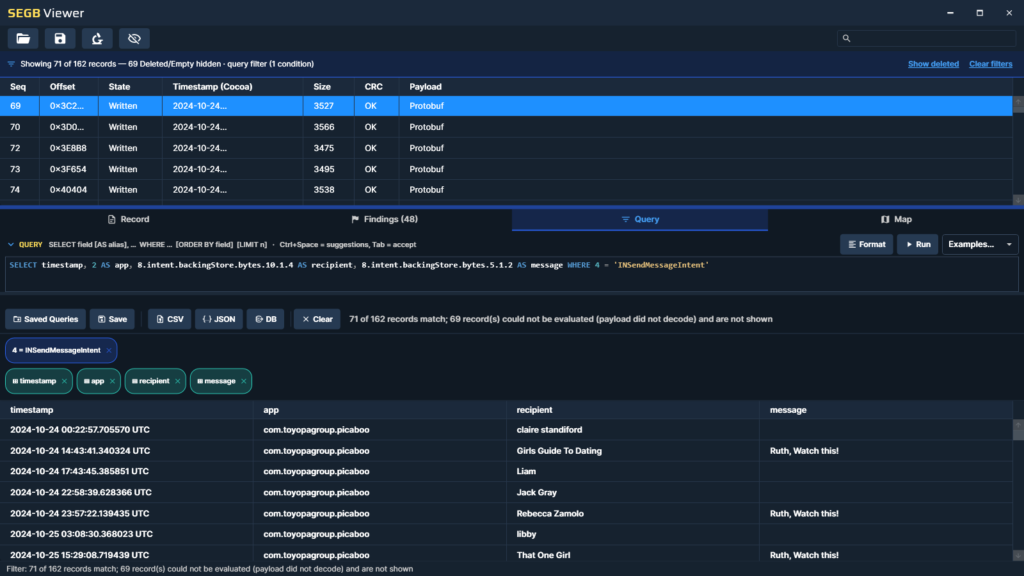The width and height of the screenshot is (1024, 576).
Task: Click the Format button
Action: click(867, 244)
